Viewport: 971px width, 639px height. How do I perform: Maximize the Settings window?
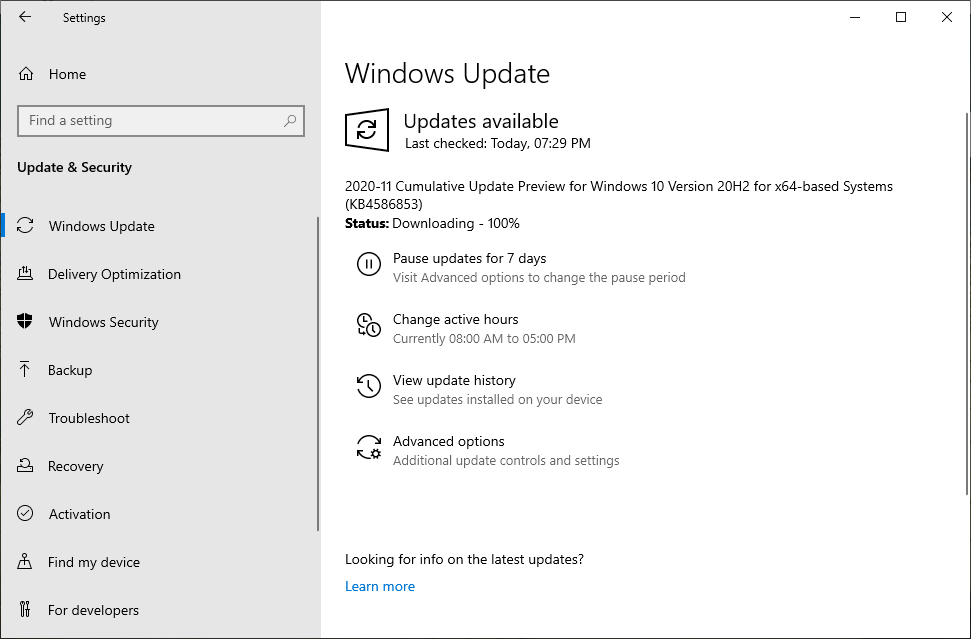click(x=901, y=17)
